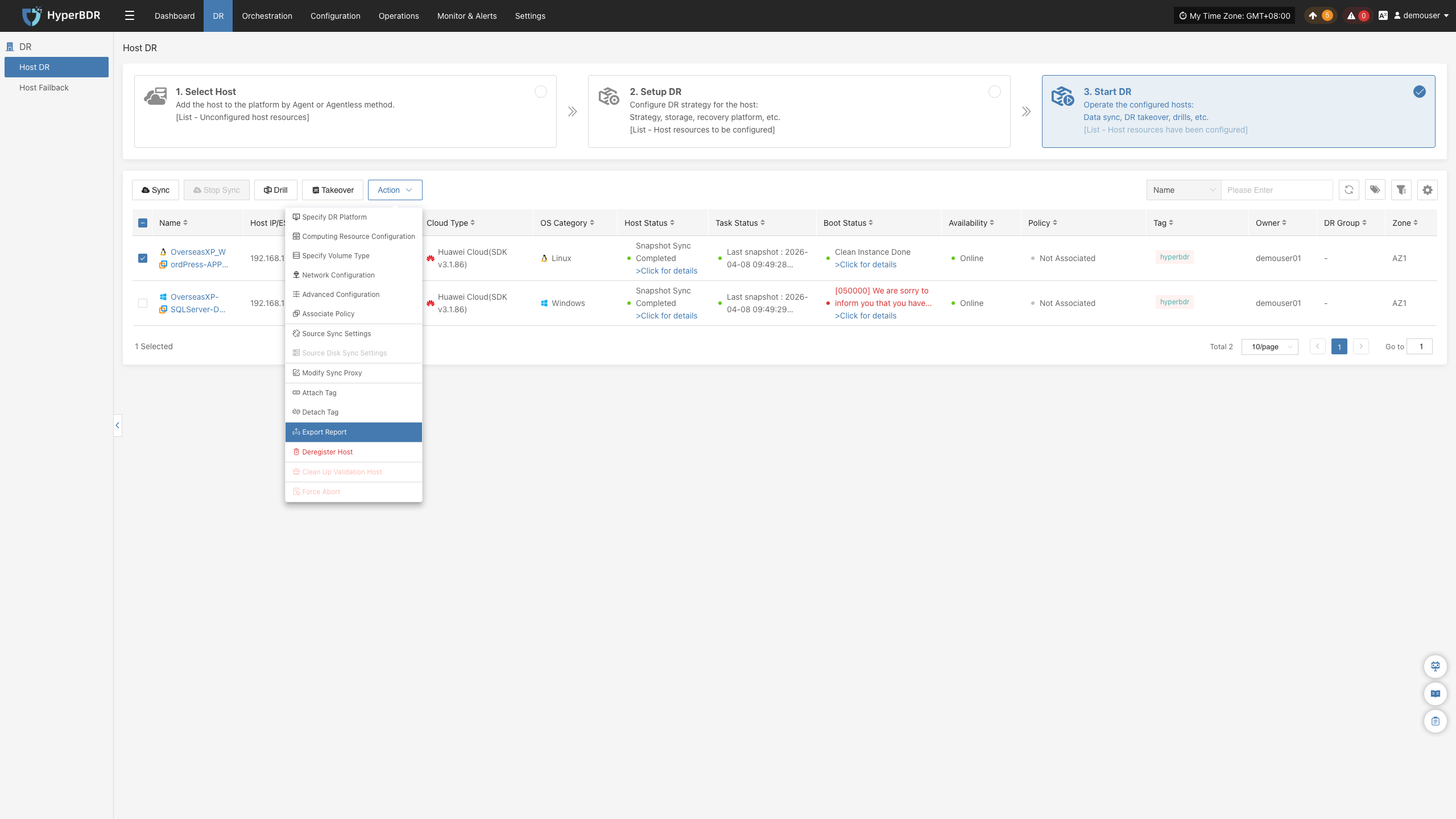The height and width of the screenshot is (819, 1456).
Task: Check the OverseasXP-SQLServer row checkbox
Action: coord(143,303)
